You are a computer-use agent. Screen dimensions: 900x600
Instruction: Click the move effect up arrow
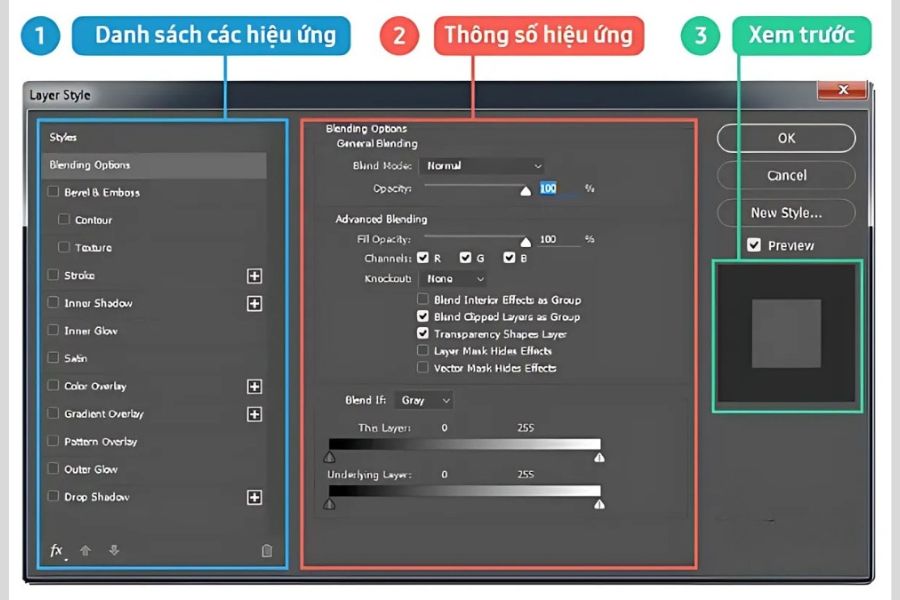pos(86,550)
